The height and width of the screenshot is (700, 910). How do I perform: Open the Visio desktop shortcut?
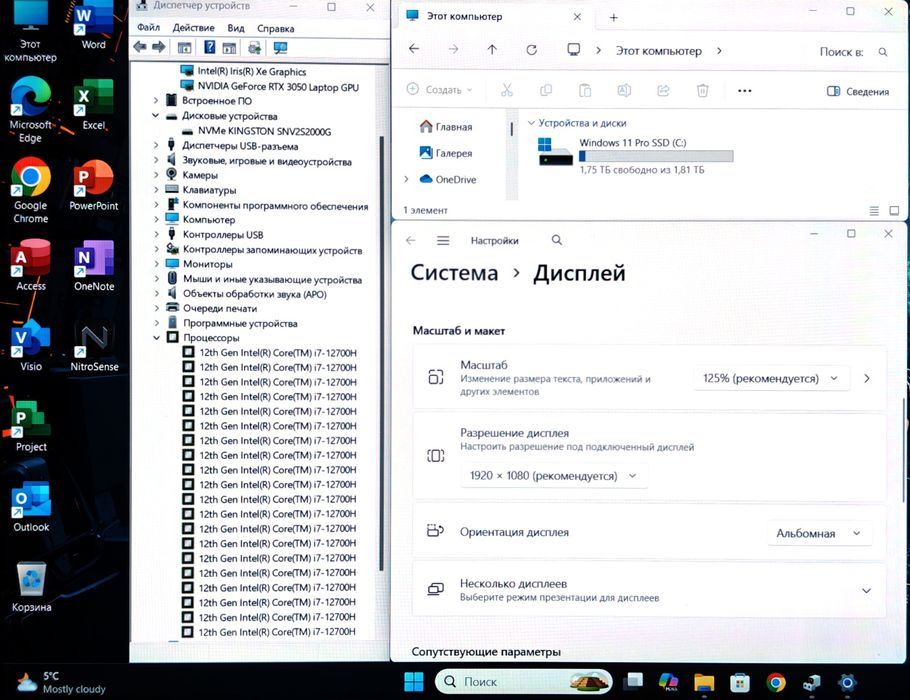pyautogui.click(x=31, y=346)
